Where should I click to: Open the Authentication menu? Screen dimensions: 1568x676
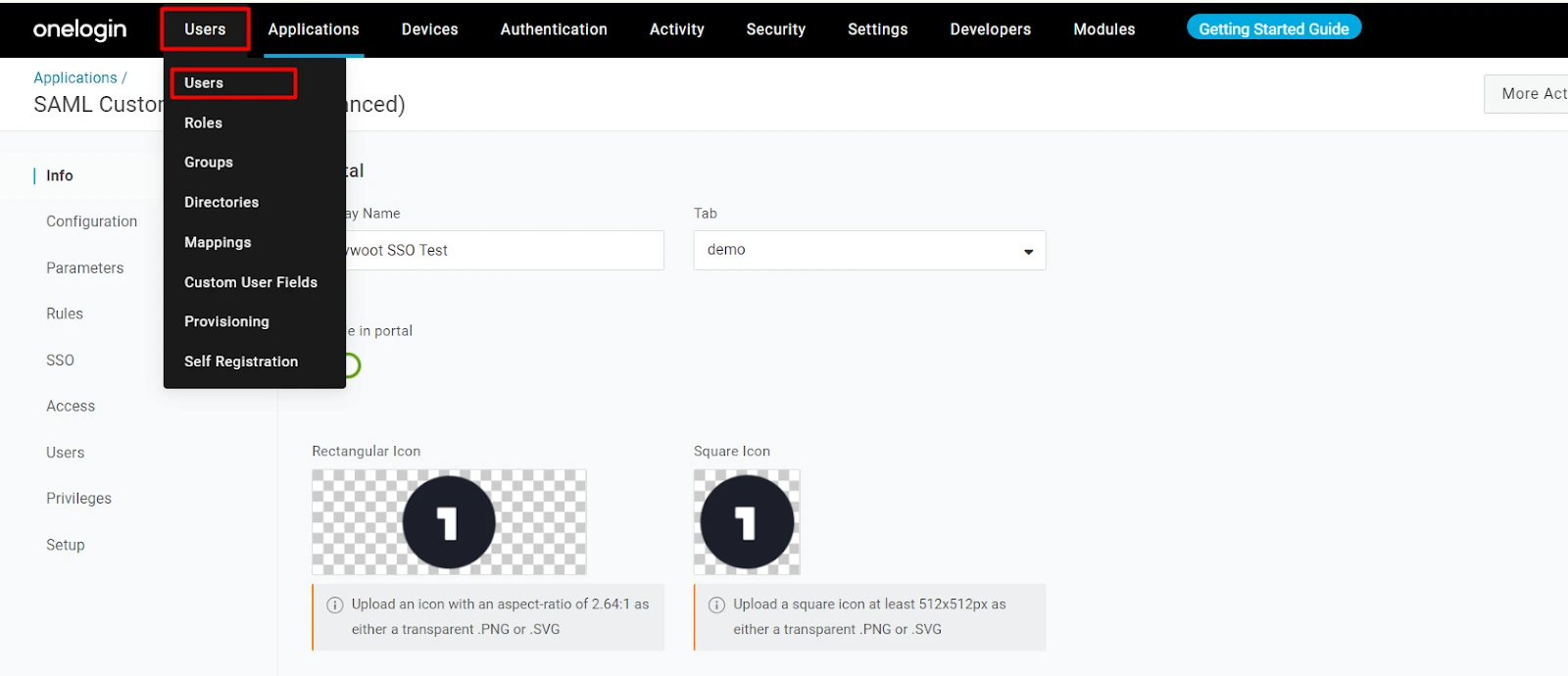(x=554, y=29)
